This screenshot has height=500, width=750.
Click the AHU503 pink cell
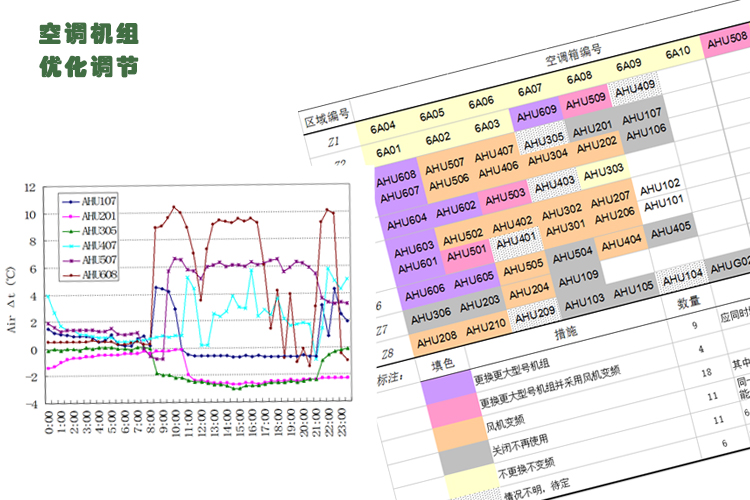pos(505,195)
